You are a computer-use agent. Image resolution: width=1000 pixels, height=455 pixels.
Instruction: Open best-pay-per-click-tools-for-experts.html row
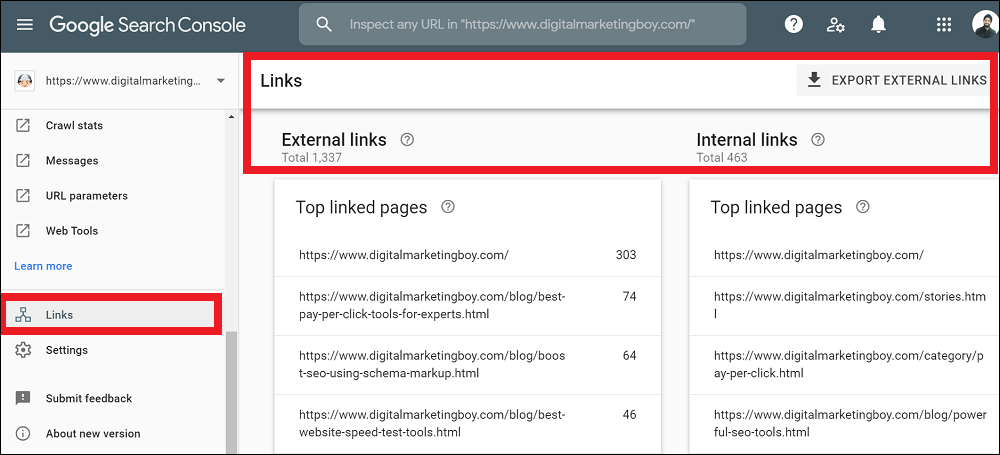tap(467, 306)
